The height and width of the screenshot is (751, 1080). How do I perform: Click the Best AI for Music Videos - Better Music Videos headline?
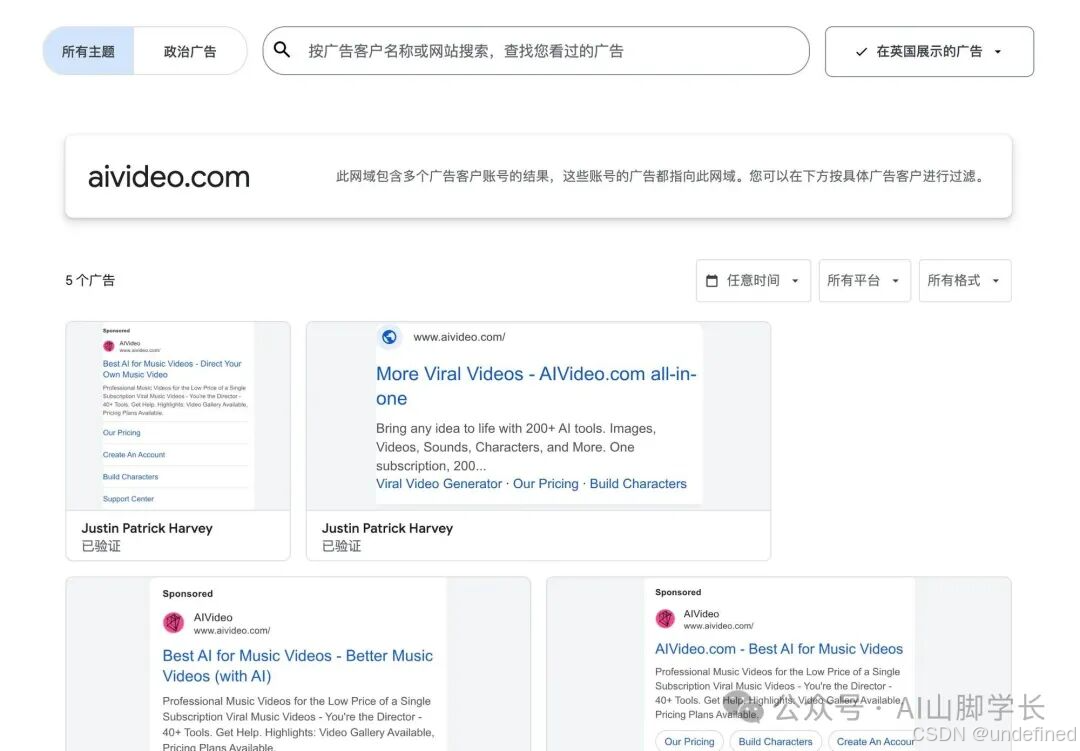(298, 666)
